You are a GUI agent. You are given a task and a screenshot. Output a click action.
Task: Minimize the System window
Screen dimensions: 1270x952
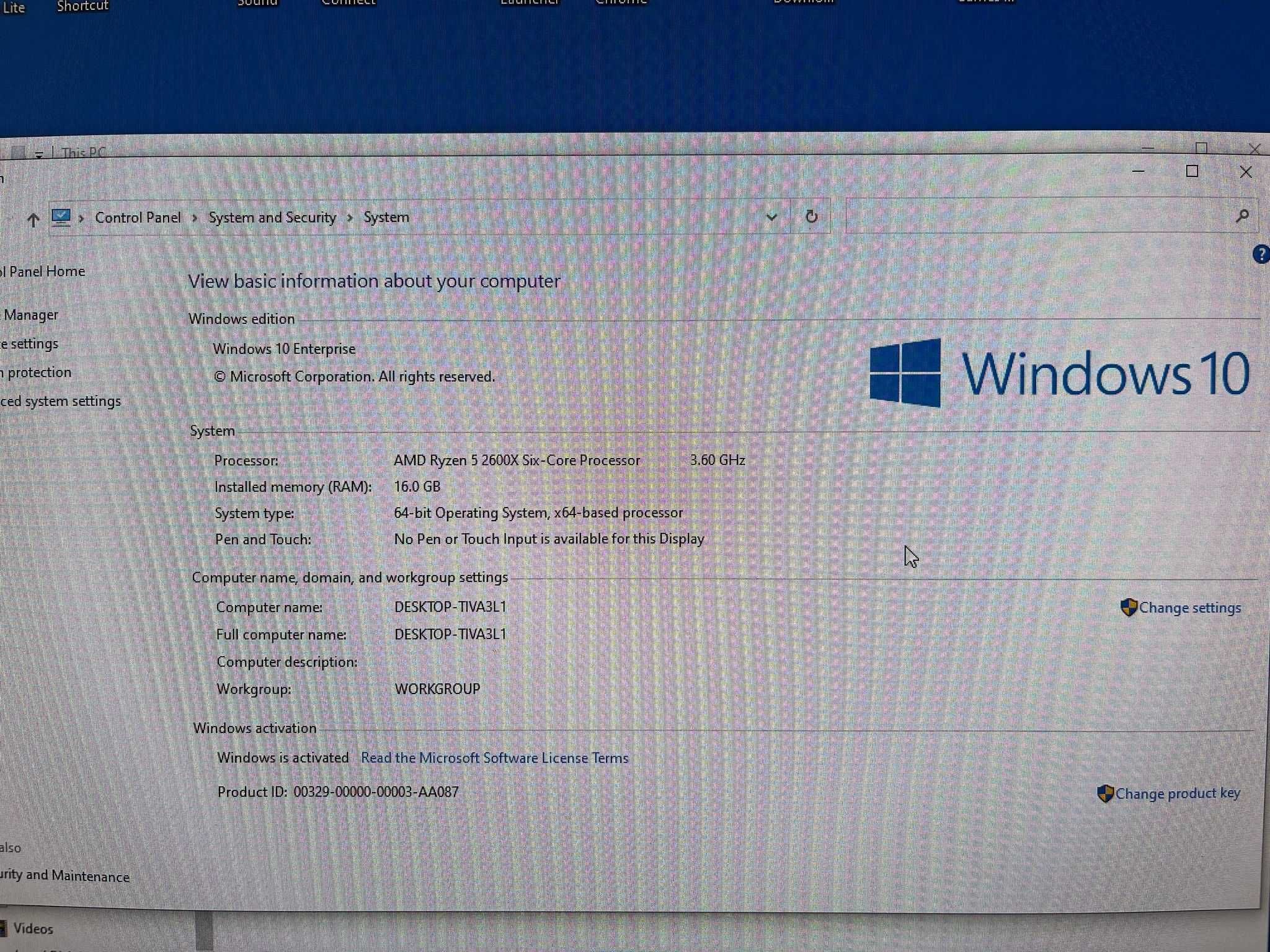tap(1138, 171)
